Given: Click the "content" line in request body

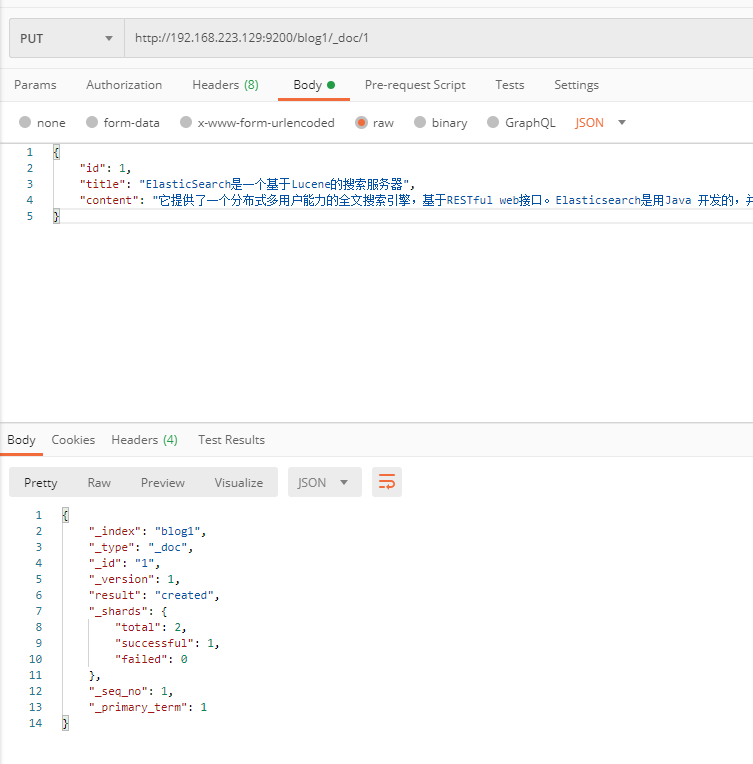Looking at the screenshot, I should [416, 200].
